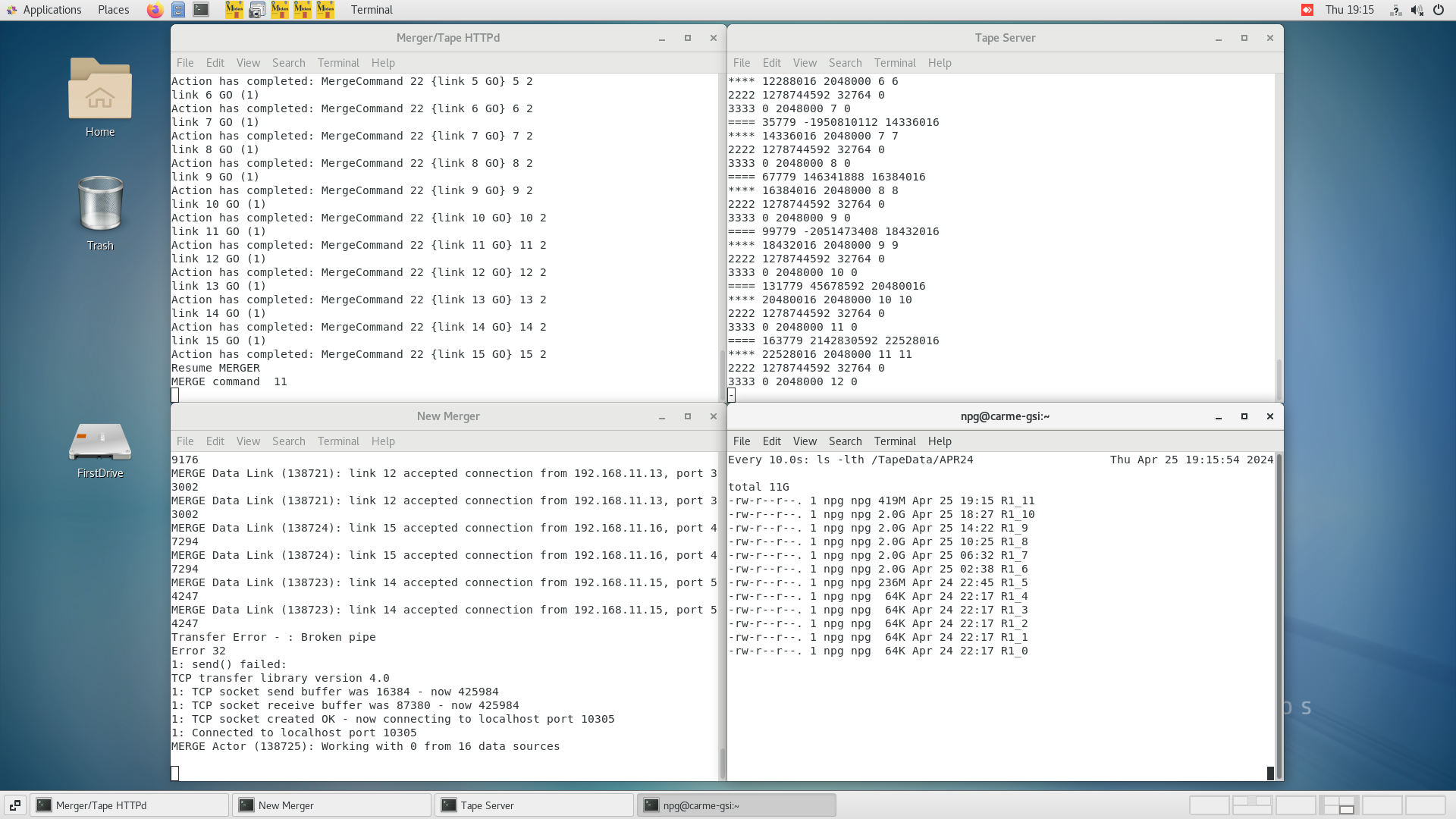Click the screenshot tool launcher icon

click(x=257, y=10)
